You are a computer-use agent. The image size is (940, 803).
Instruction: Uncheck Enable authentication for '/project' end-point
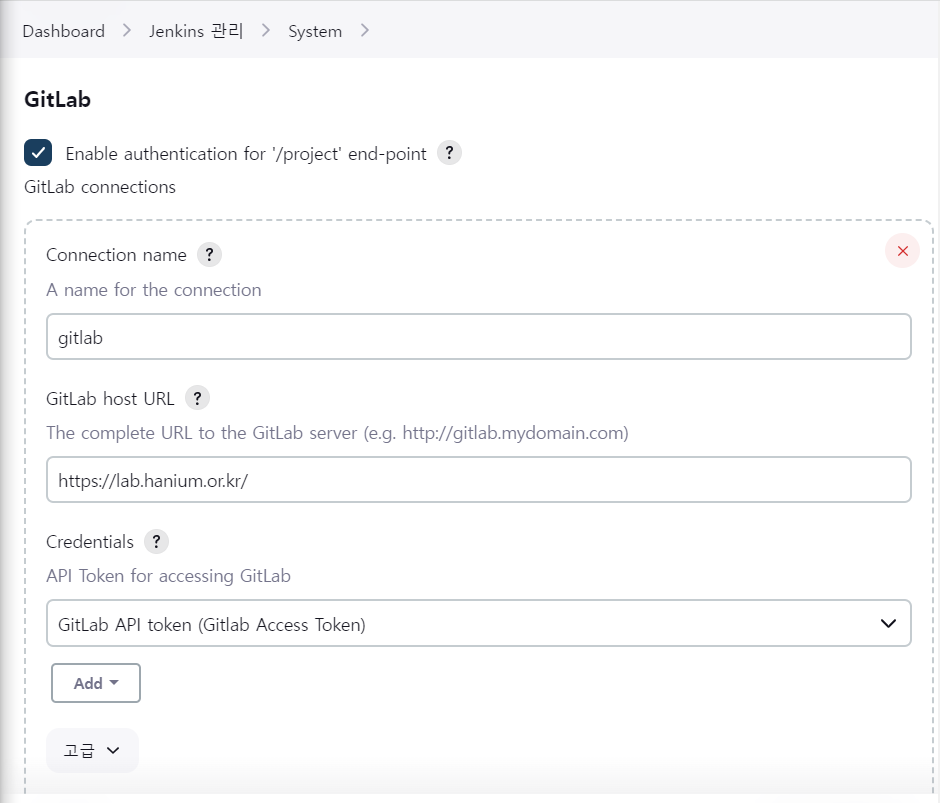pyautogui.click(x=38, y=152)
